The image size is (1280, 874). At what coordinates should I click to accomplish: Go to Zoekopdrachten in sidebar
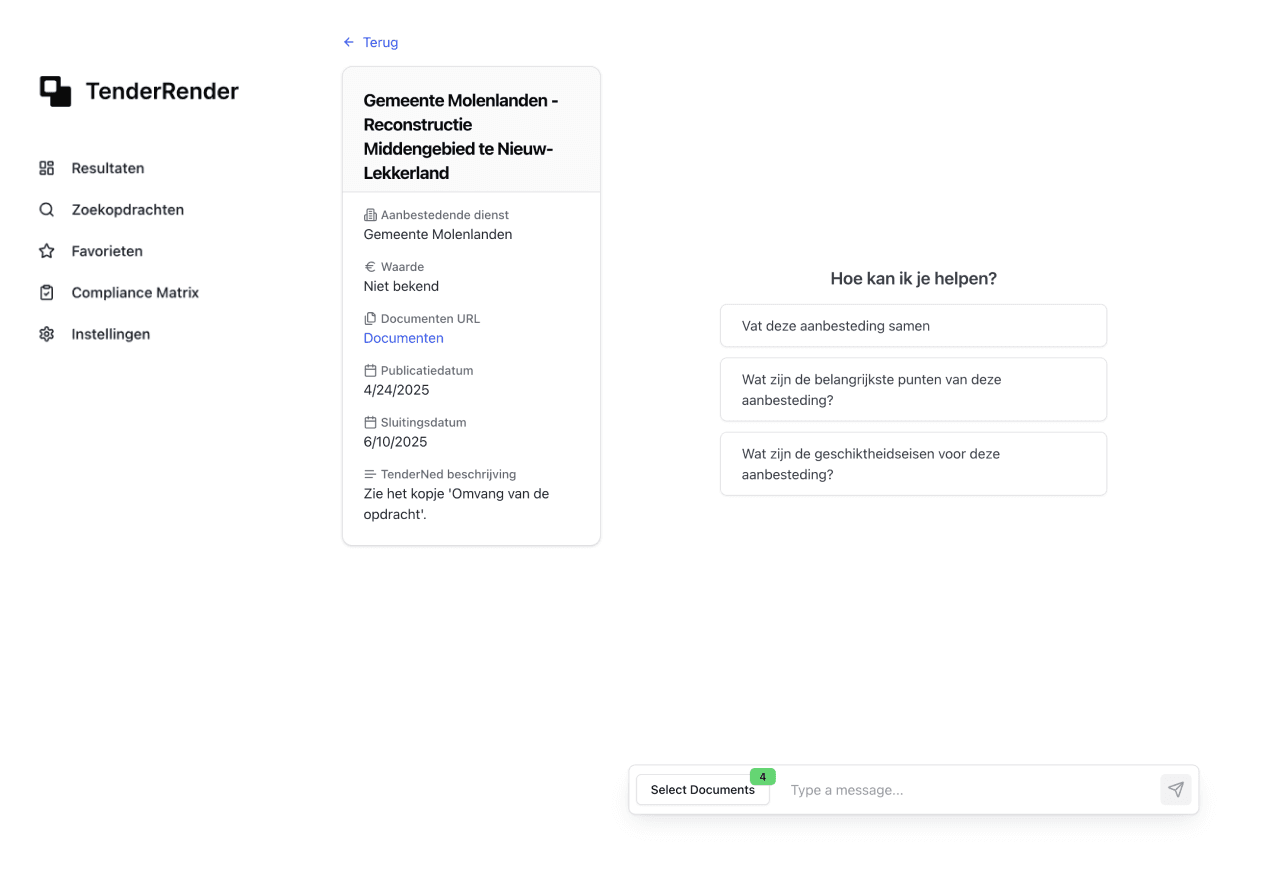pos(127,210)
